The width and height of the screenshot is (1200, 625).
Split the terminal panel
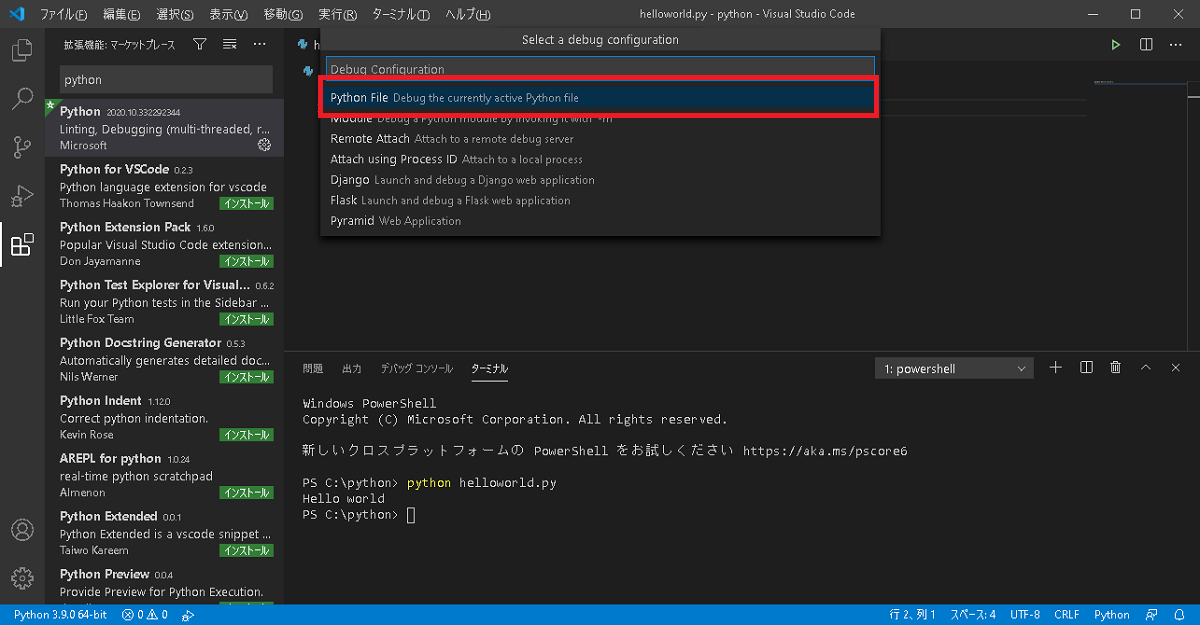tap(1085, 367)
